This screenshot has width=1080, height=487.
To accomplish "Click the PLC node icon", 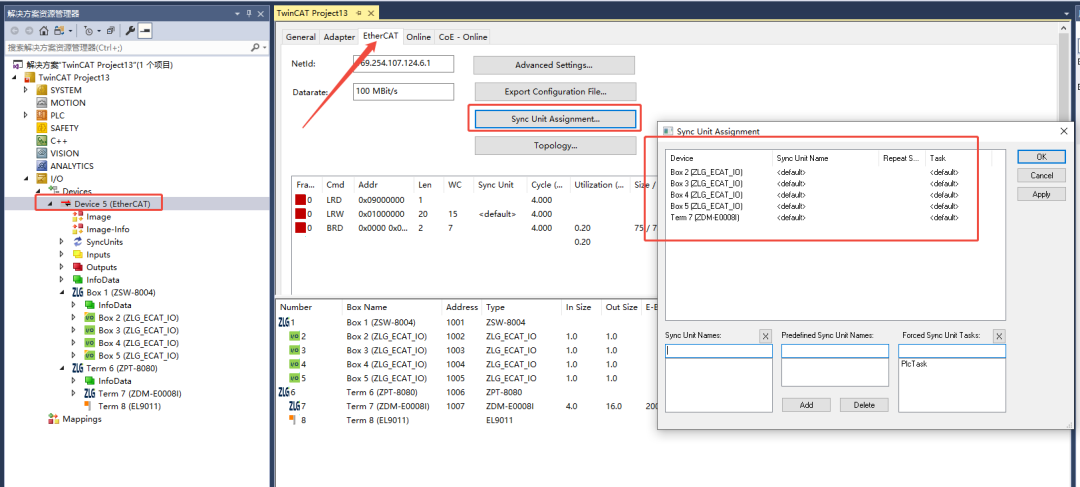I will pyautogui.click(x=41, y=115).
